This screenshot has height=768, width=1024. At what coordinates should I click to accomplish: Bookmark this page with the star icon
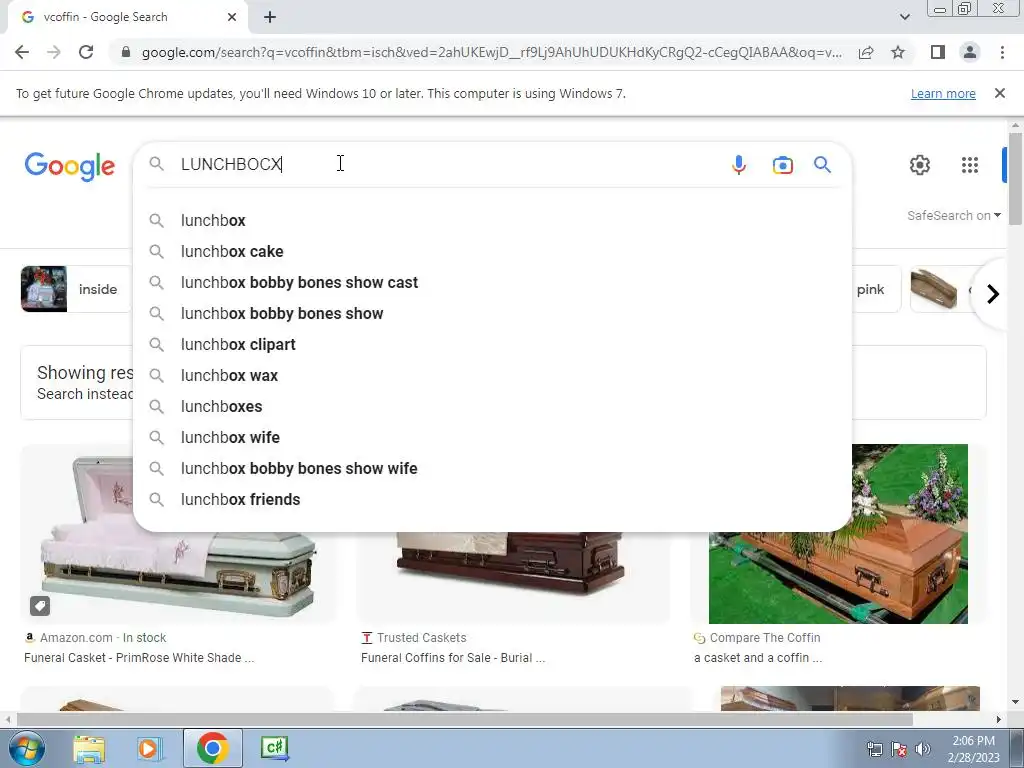pyautogui.click(x=898, y=52)
